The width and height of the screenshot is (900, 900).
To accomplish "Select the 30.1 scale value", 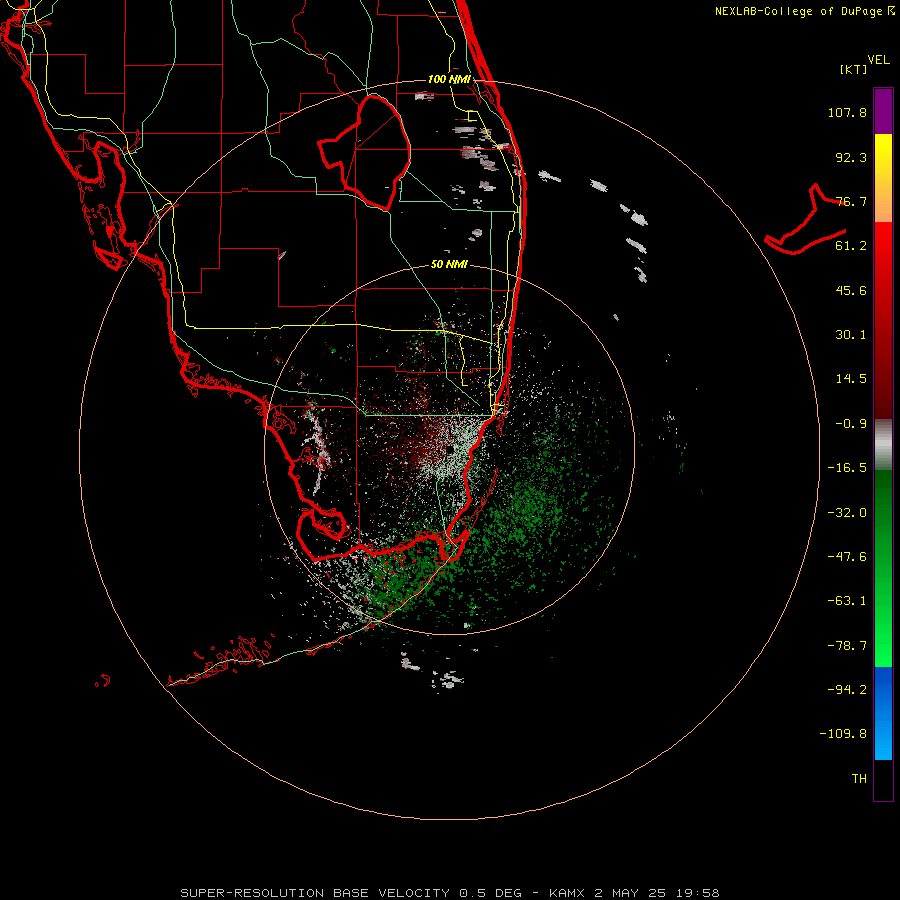I will tap(851, 335).
